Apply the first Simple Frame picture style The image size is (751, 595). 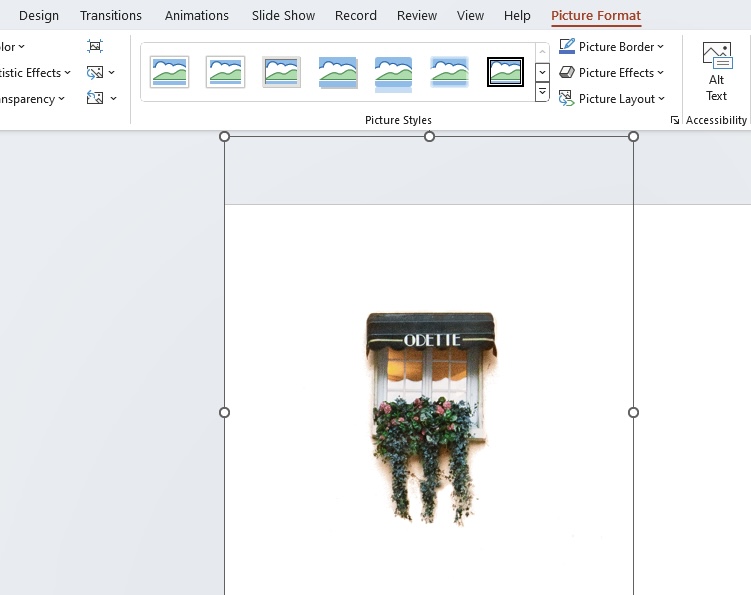[x=169, y=72]
